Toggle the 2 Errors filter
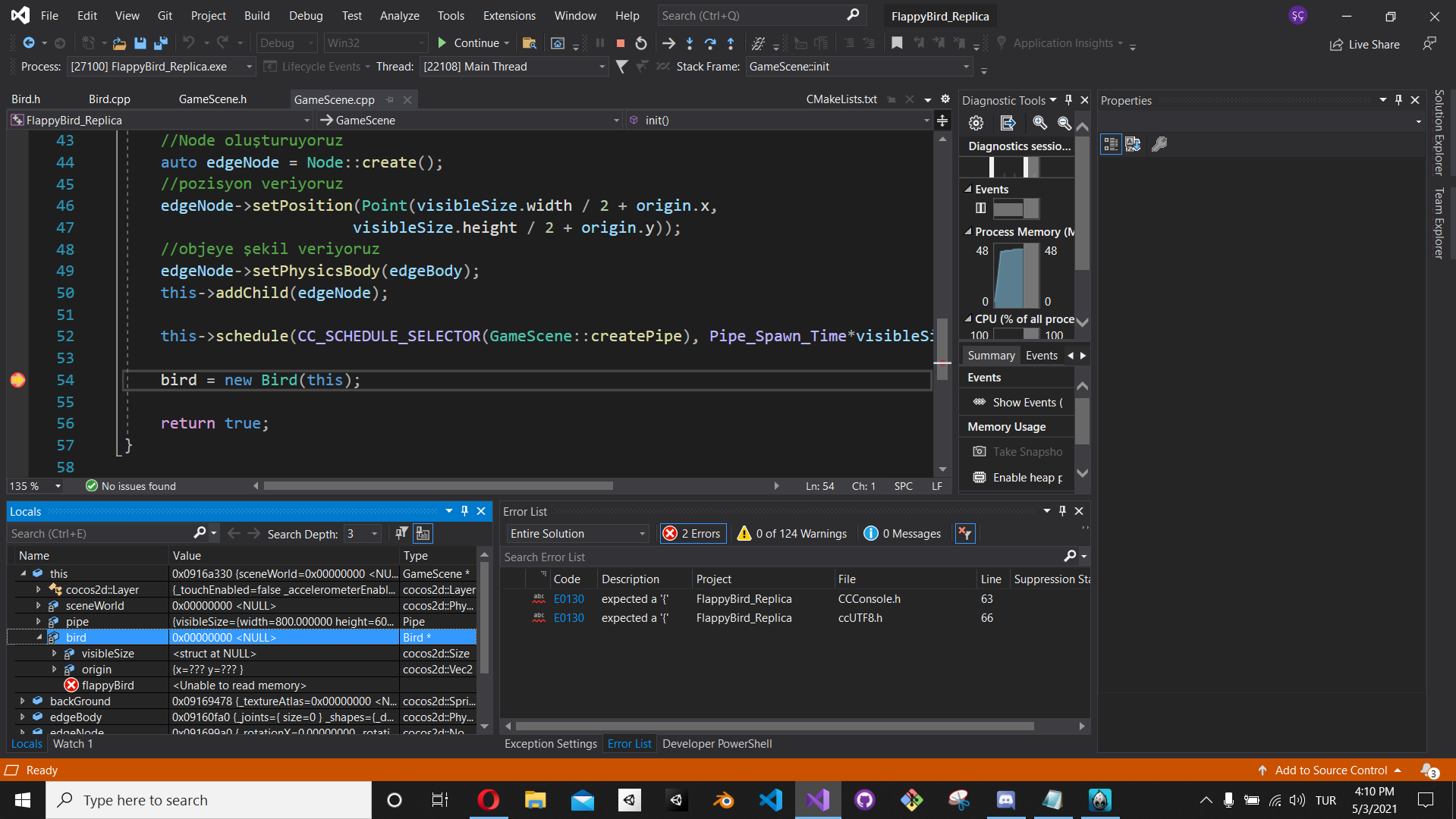Screen dimensions: 1456x819 (692, 534)
